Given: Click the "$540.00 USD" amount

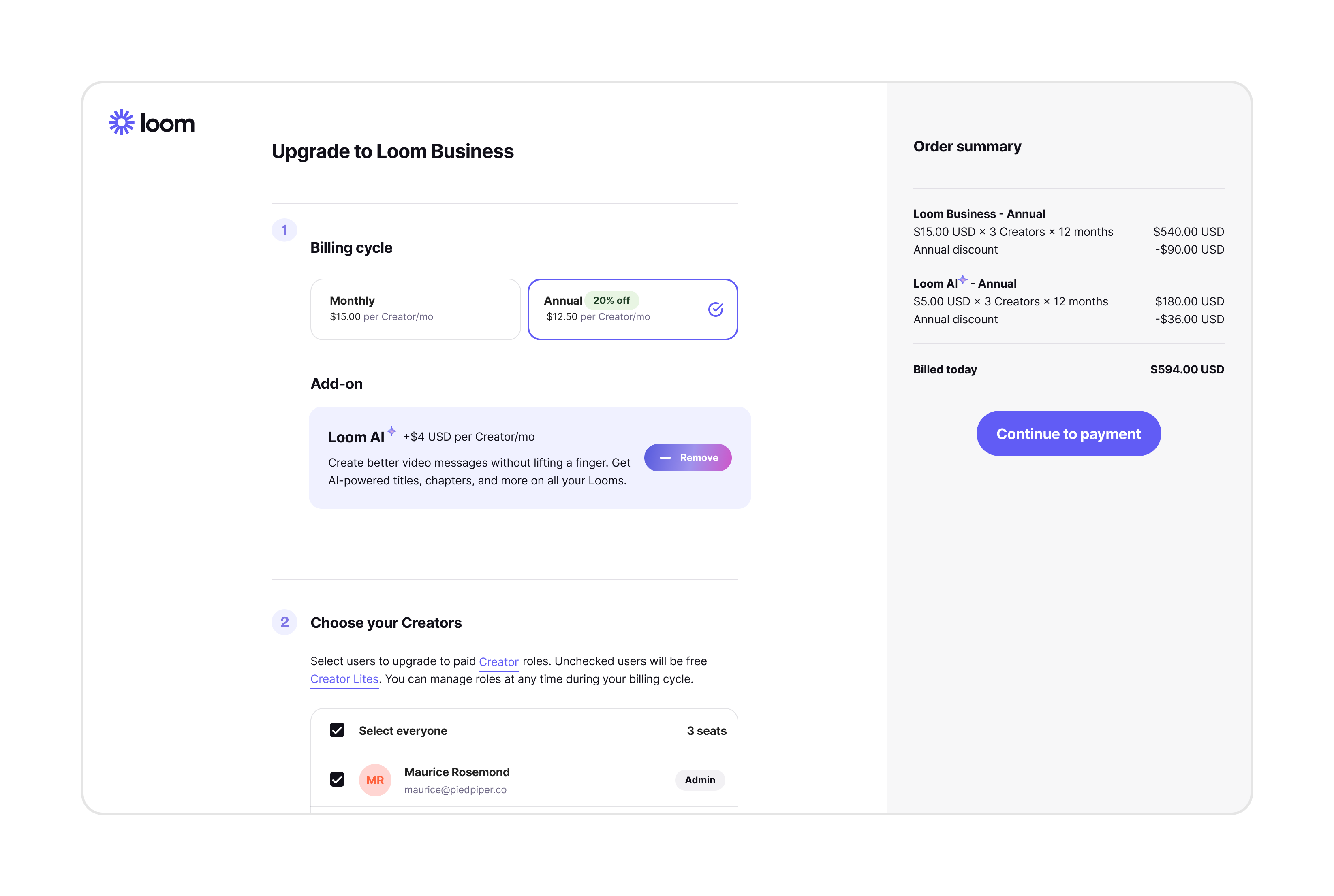Looking at the screenshot, I should pyautogui.click(x=1188, y=231).
